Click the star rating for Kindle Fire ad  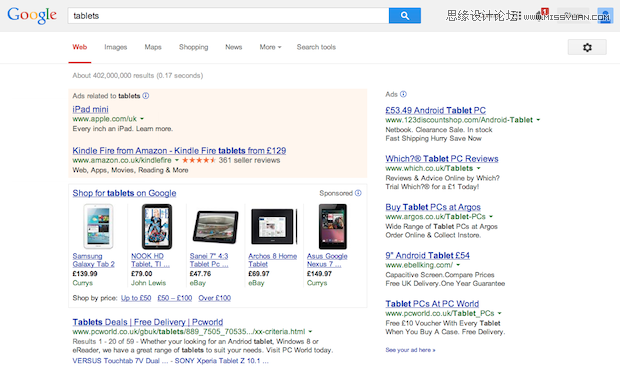pyautogui.click(x=198, y=160)
